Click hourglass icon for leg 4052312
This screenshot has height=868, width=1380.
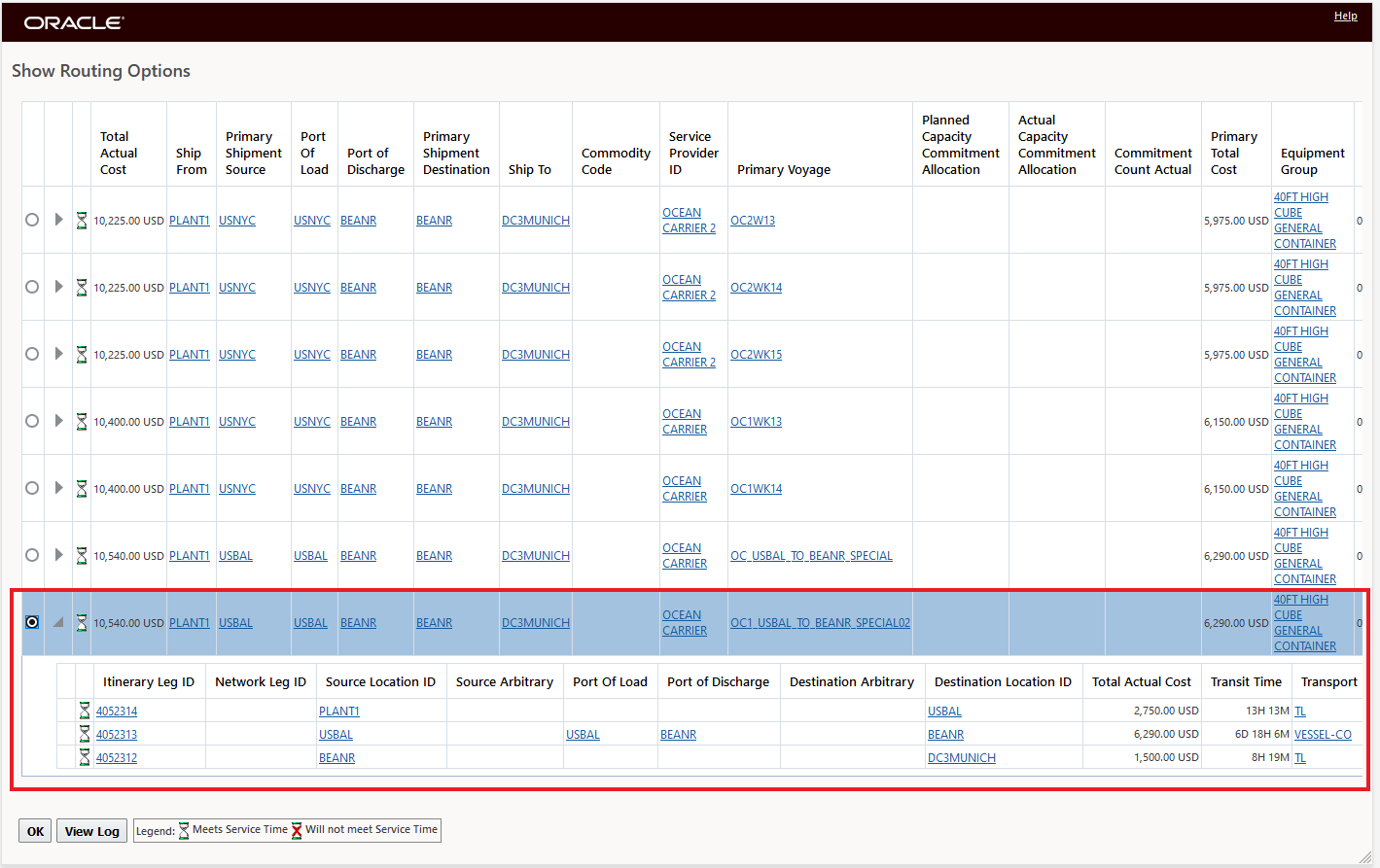85,757
